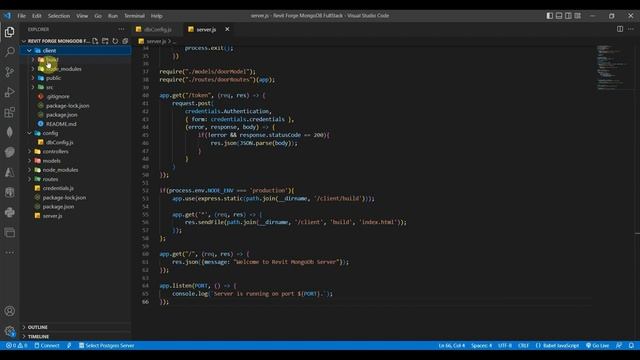The width and height of the screenshot is (640, 360).
Task: Toggle panel layout icon in title bar
Action: tap(559, 16)
